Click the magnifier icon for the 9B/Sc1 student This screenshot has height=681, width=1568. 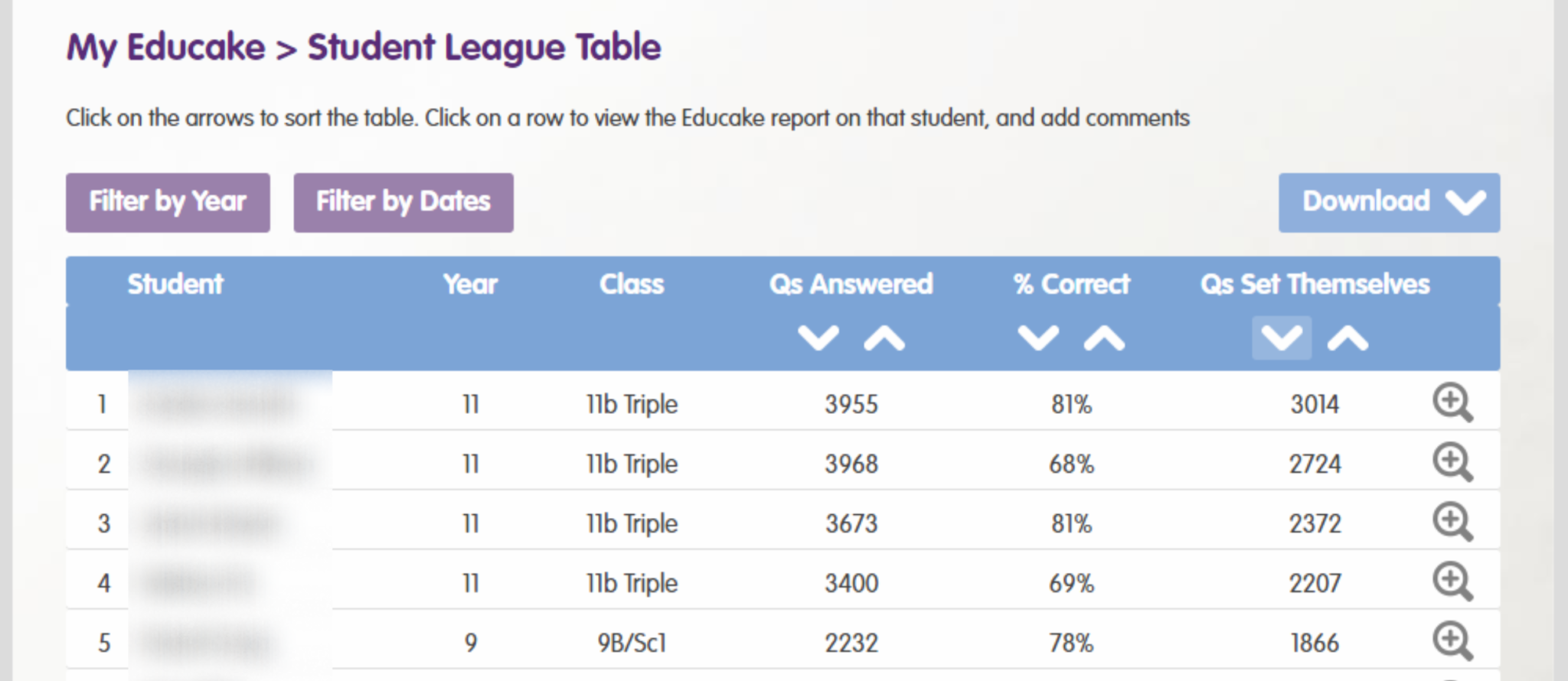tap(1453, 641)
